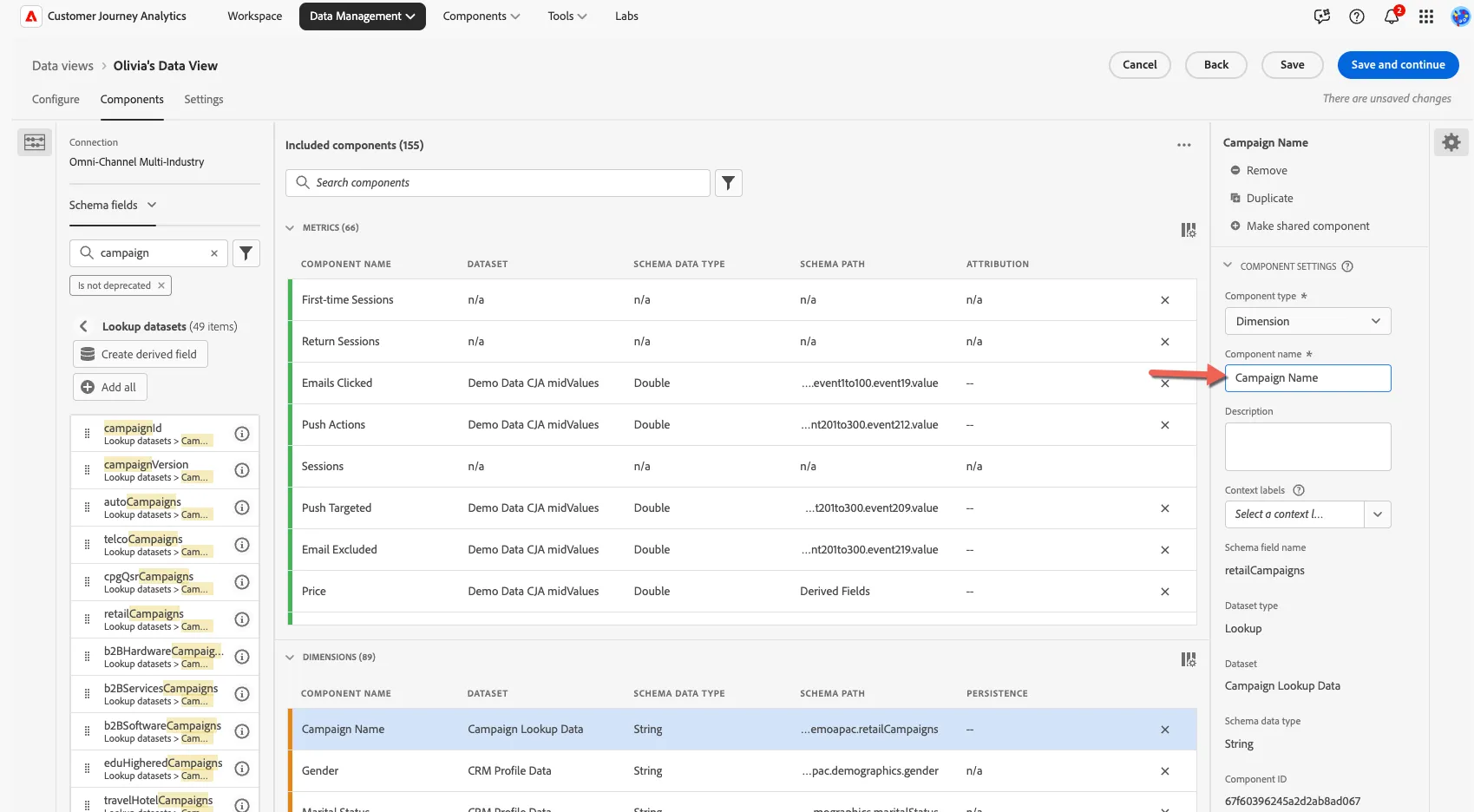Collapse the Metrics section

290,228
